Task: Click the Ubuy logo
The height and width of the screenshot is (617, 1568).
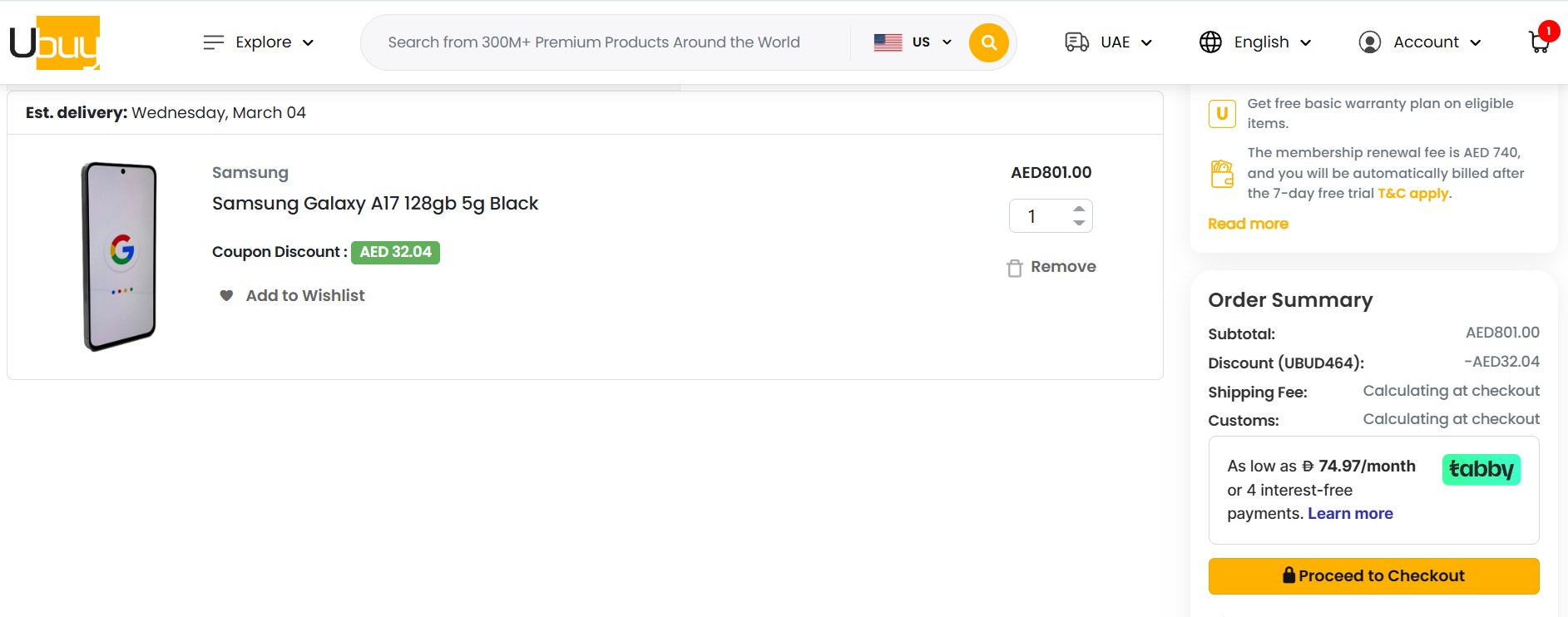Action: point(55,42)
